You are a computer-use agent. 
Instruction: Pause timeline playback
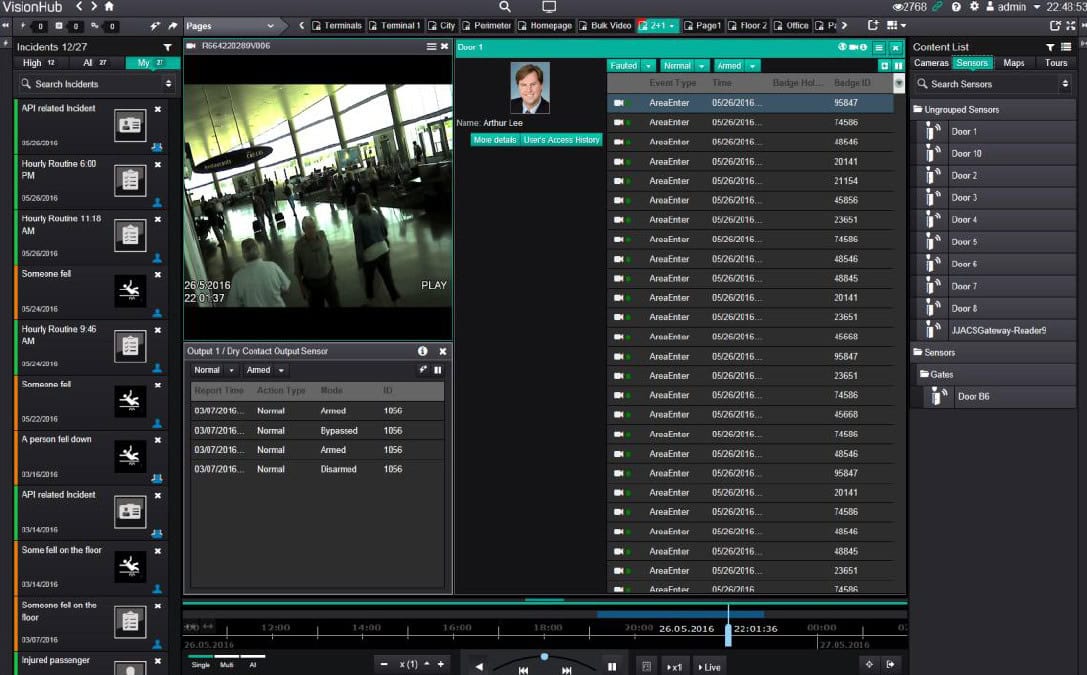[612, 667]
